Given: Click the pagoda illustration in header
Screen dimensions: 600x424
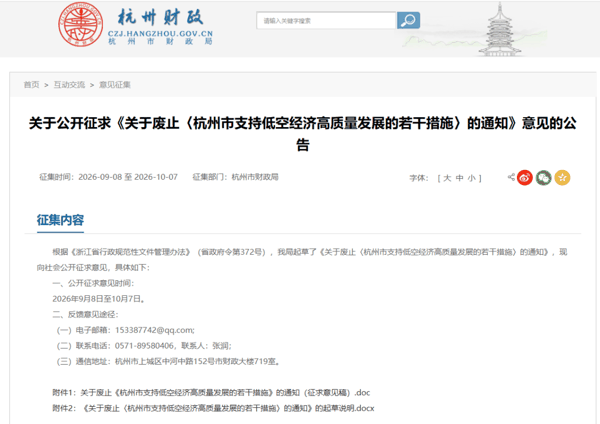Looking at the screenshot, I should [x=499, y=29].
